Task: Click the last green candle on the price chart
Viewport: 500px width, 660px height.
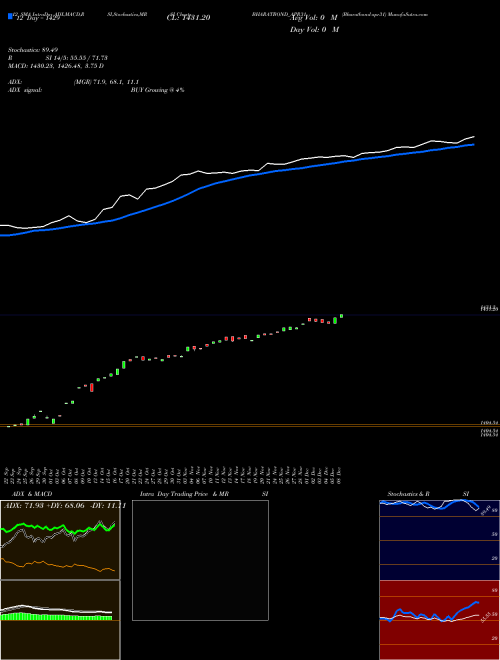Action: point(341,316)
